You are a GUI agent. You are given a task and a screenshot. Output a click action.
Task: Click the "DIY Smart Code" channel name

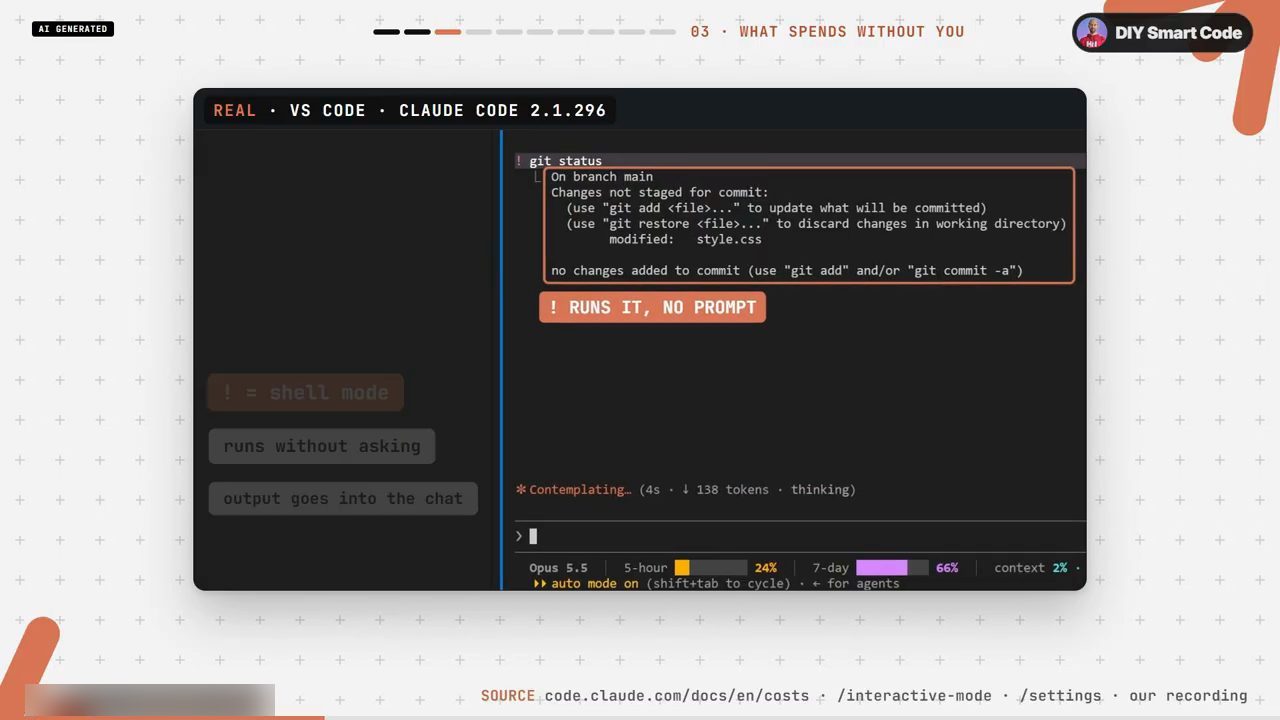tap(1178, 33)
